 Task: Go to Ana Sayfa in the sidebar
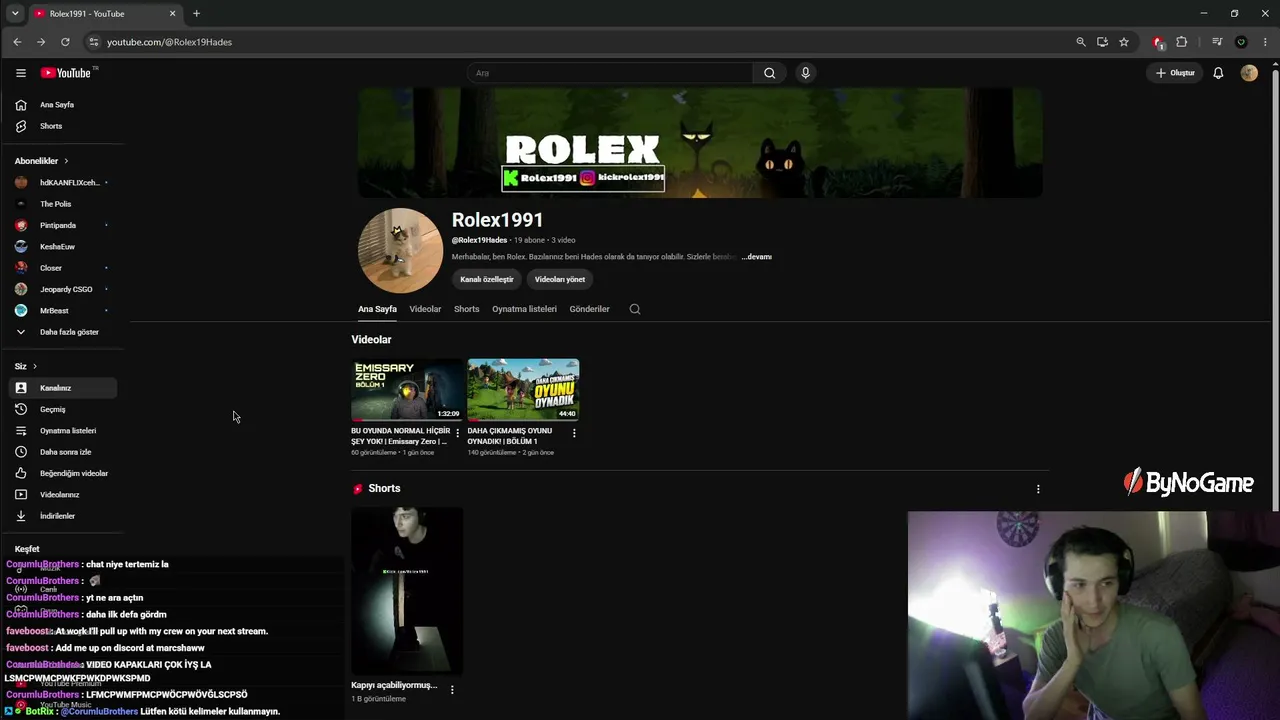tap(57, 105)
